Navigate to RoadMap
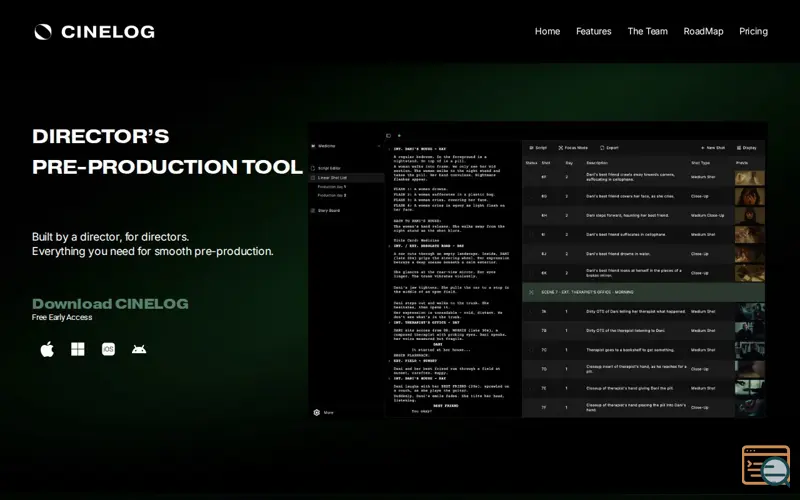 (x=703, y=31)
